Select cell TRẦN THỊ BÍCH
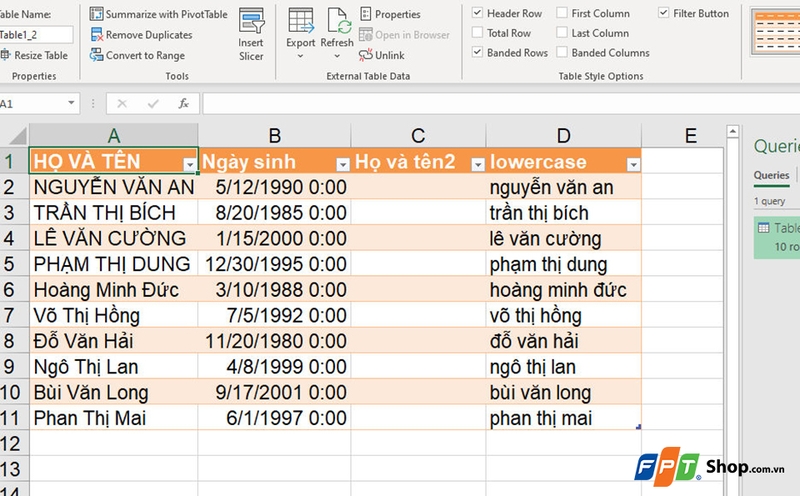The height and width of the screenshot is (496, 800). [x=114, y=212]
